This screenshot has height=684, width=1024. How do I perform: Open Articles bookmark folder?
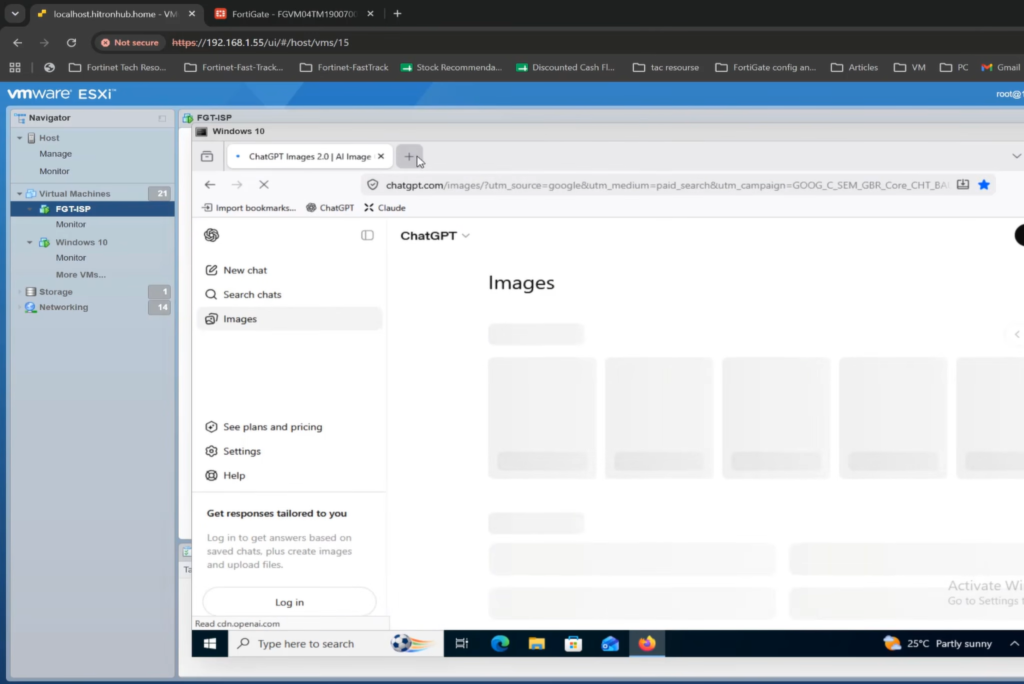(854, 67)
